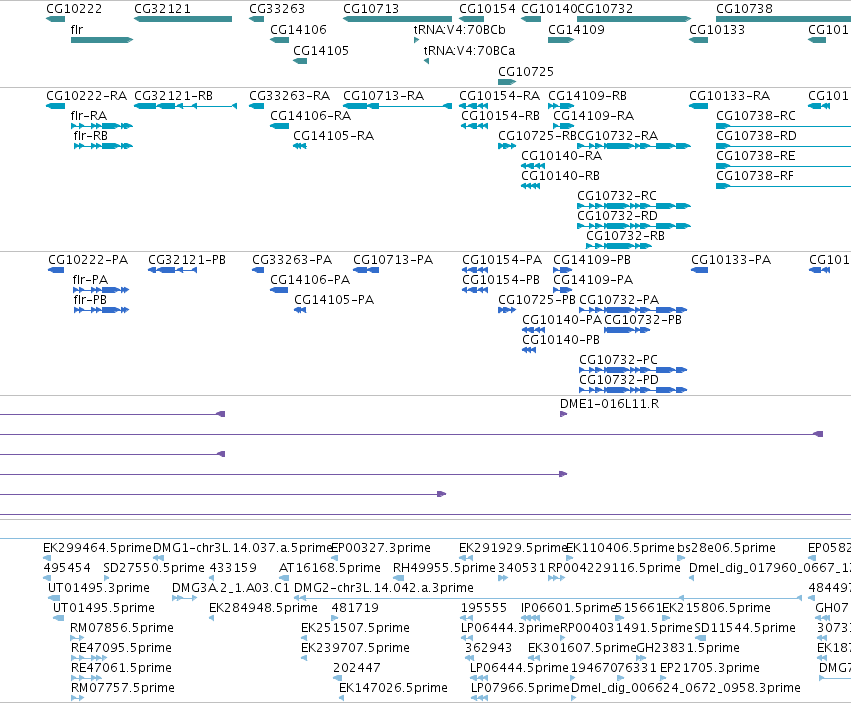
Task: Click the CG10738 gene label
Action: (x=744, y=9)
